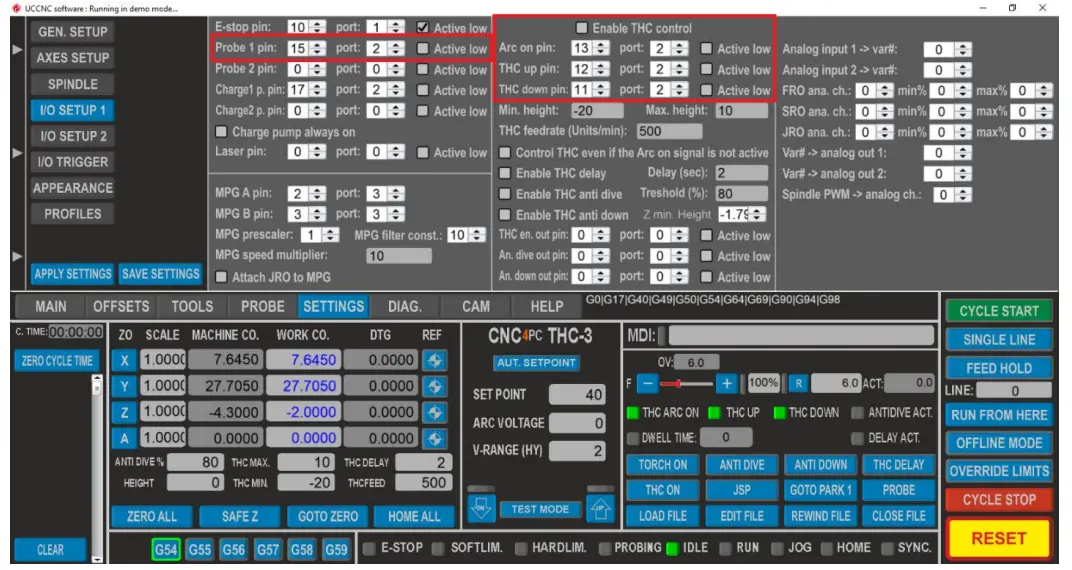Click the A axis reference home icon
The width and height of the screenshot is (1072, 570).
434,438
